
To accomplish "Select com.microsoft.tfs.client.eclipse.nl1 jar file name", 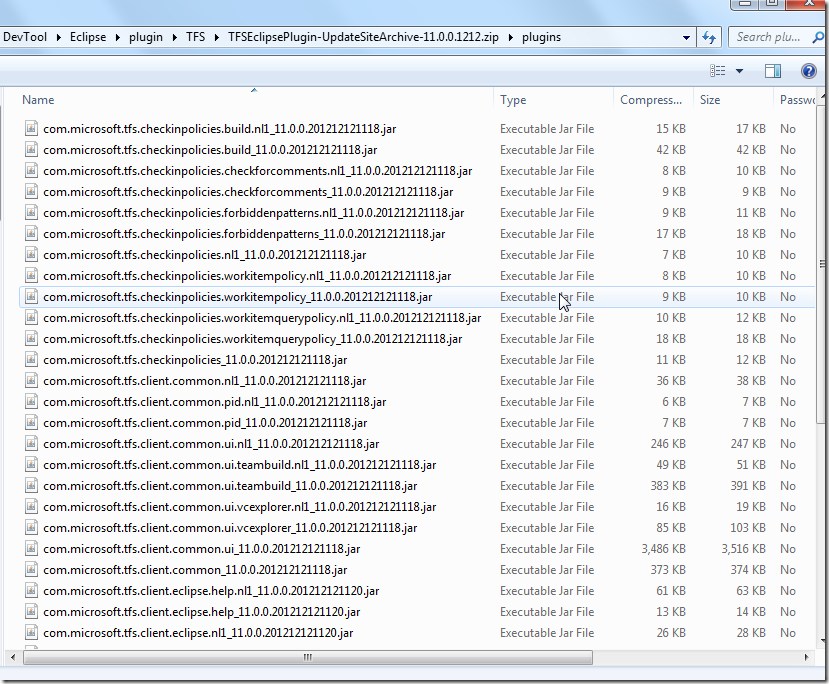I will click(x=198, y=633).
